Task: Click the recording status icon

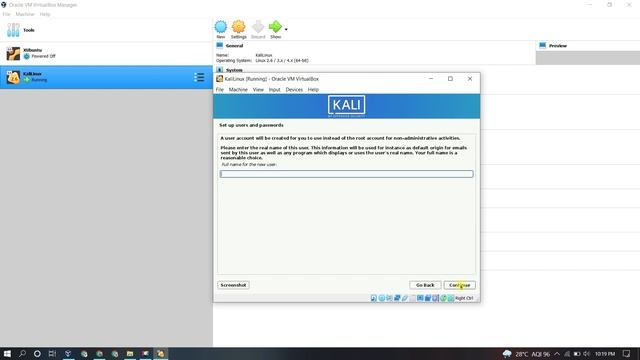Action: 428,298
